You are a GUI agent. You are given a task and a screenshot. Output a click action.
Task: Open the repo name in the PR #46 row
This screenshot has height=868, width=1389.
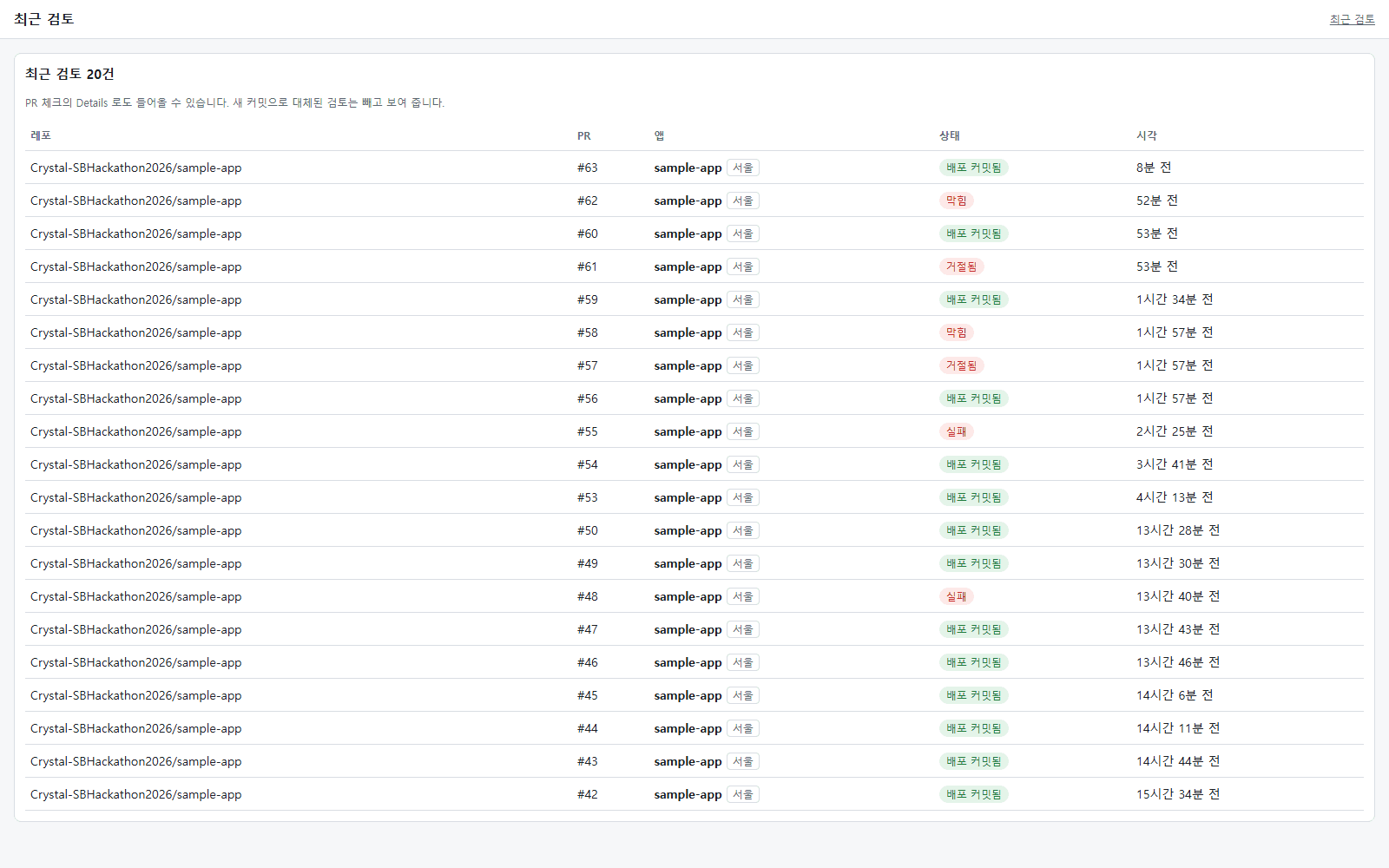click(136, 662)
